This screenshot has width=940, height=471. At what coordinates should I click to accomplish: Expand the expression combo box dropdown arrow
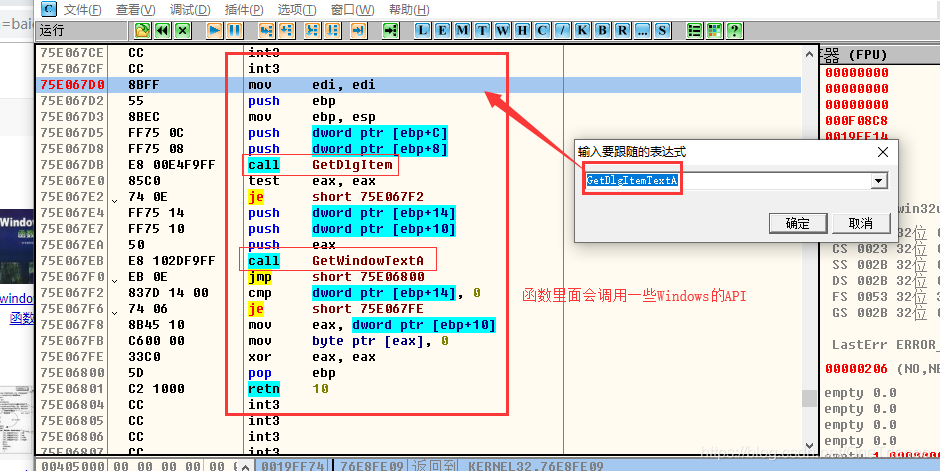879,180
